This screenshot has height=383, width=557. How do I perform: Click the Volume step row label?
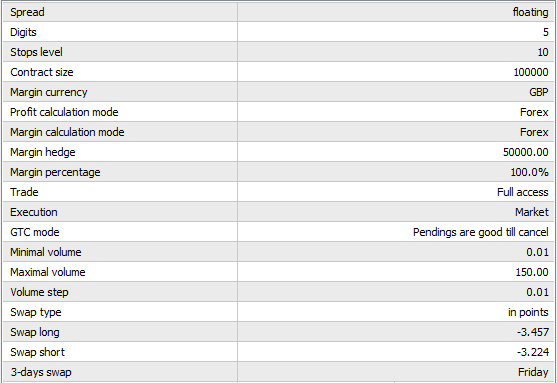pos(39,292)
